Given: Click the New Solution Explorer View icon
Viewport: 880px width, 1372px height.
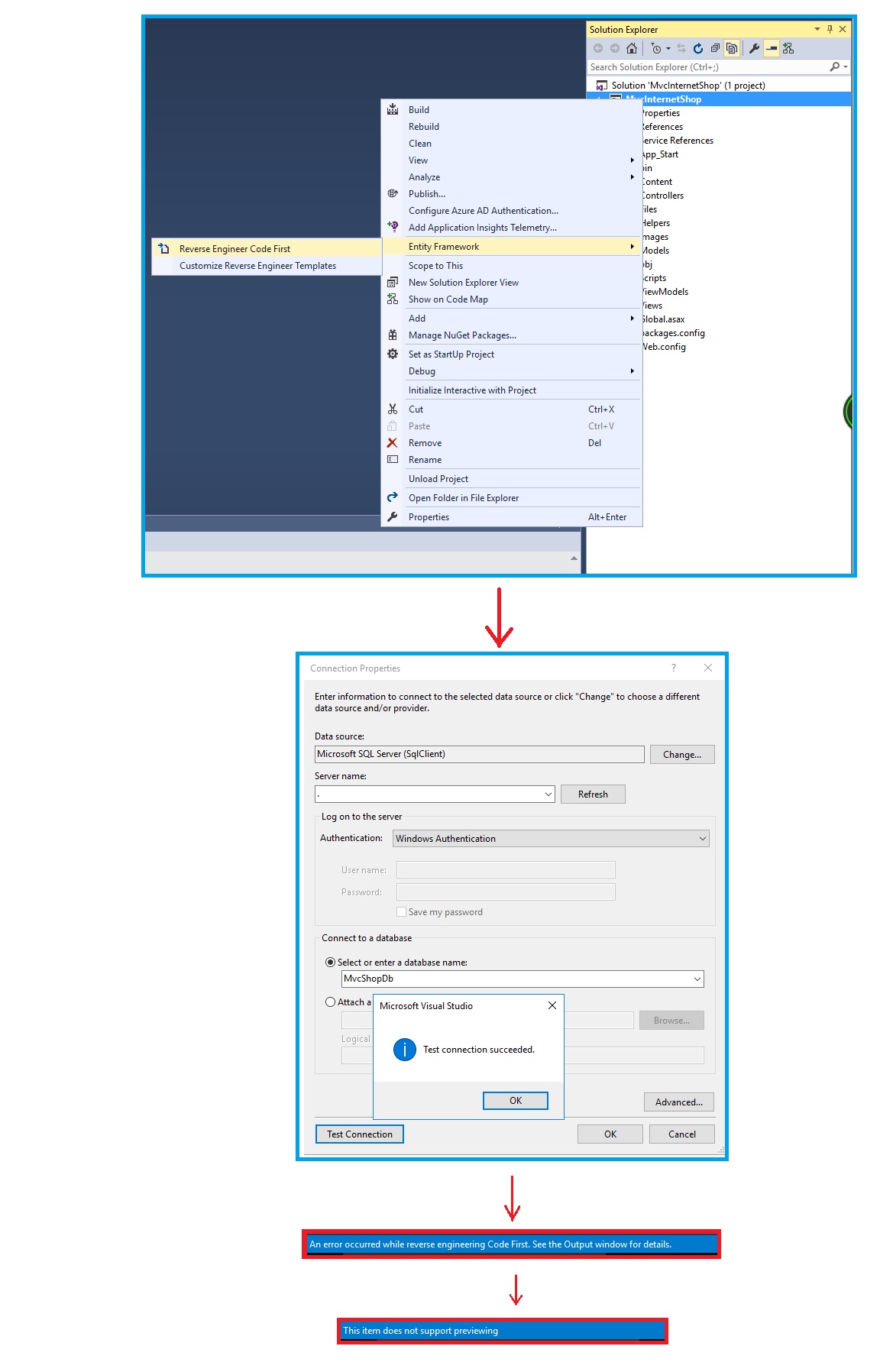Looking at the screenshot, I should point(393,282).
